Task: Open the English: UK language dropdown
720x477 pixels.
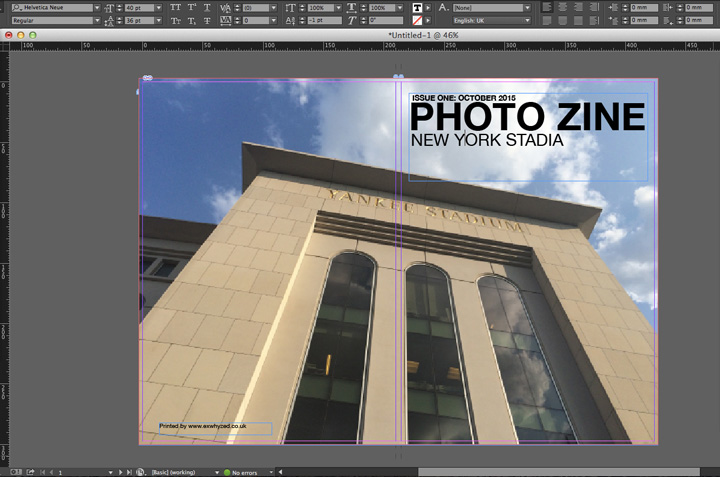Action: click(528, 21)
